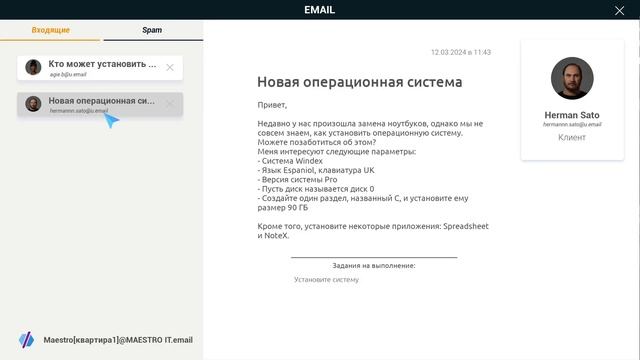Click the line 'Язык Espaniol, клавиатура UK'
Screen dimensions: 640x360
[316, 170]
